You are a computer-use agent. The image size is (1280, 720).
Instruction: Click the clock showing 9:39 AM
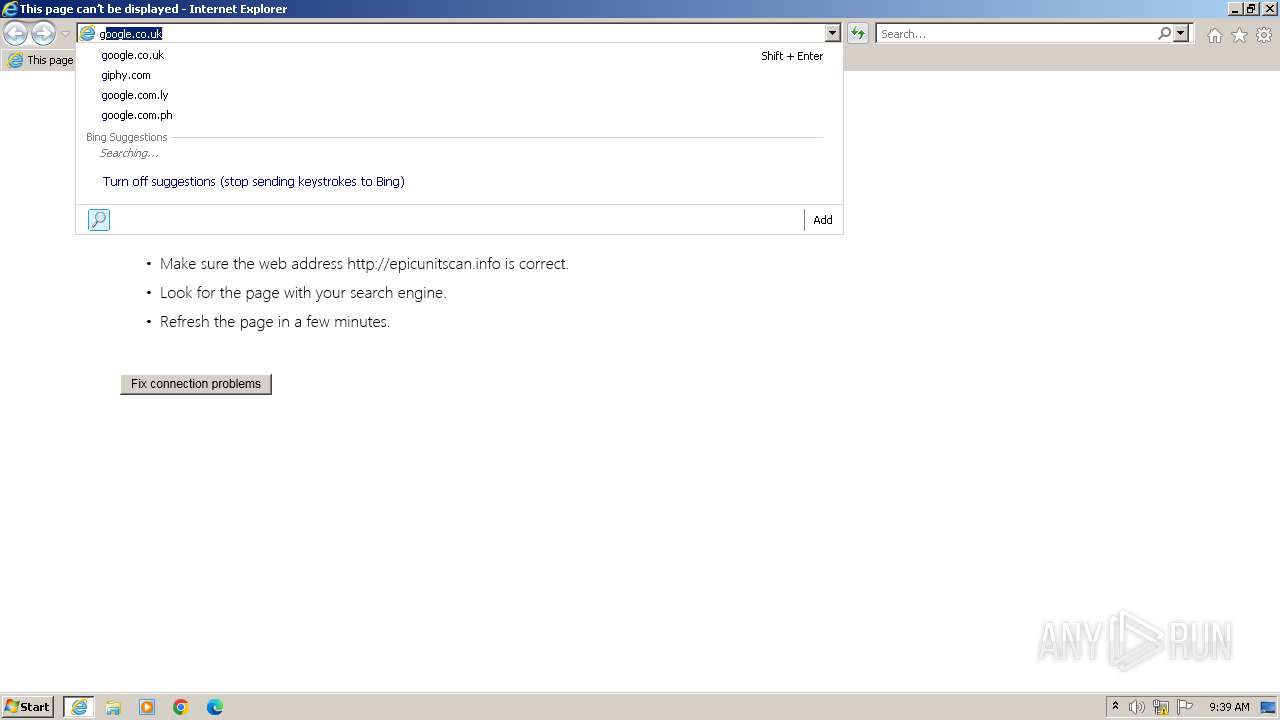click(1229, 707)
